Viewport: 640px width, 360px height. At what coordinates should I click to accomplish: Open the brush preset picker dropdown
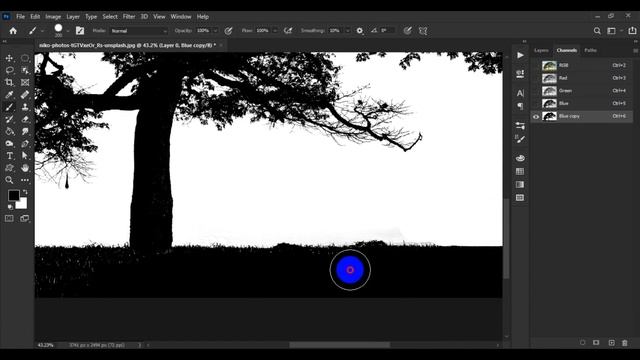tap(68, 31)
